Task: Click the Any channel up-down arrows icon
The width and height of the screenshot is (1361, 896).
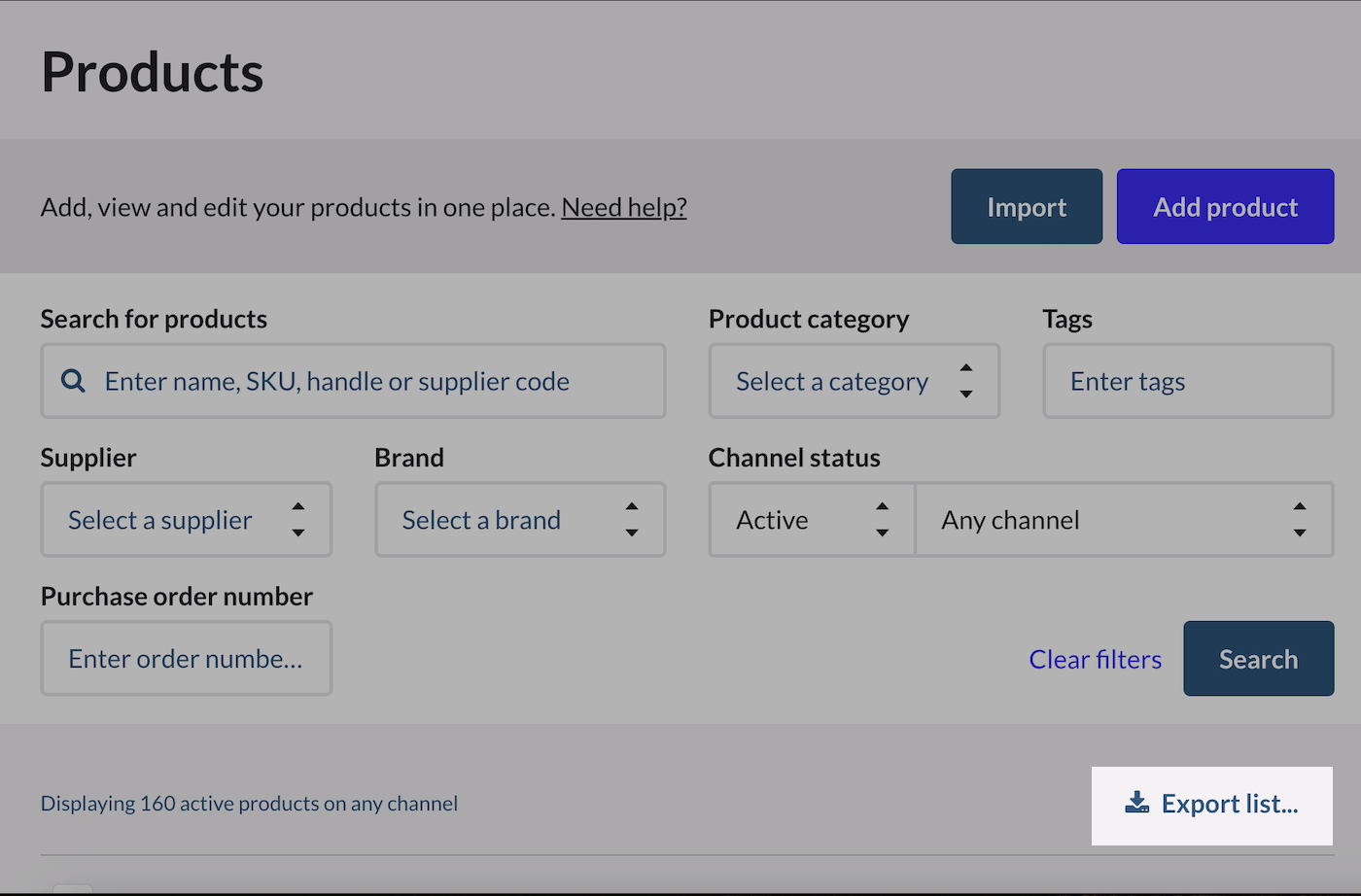Action: (1299, 520)
